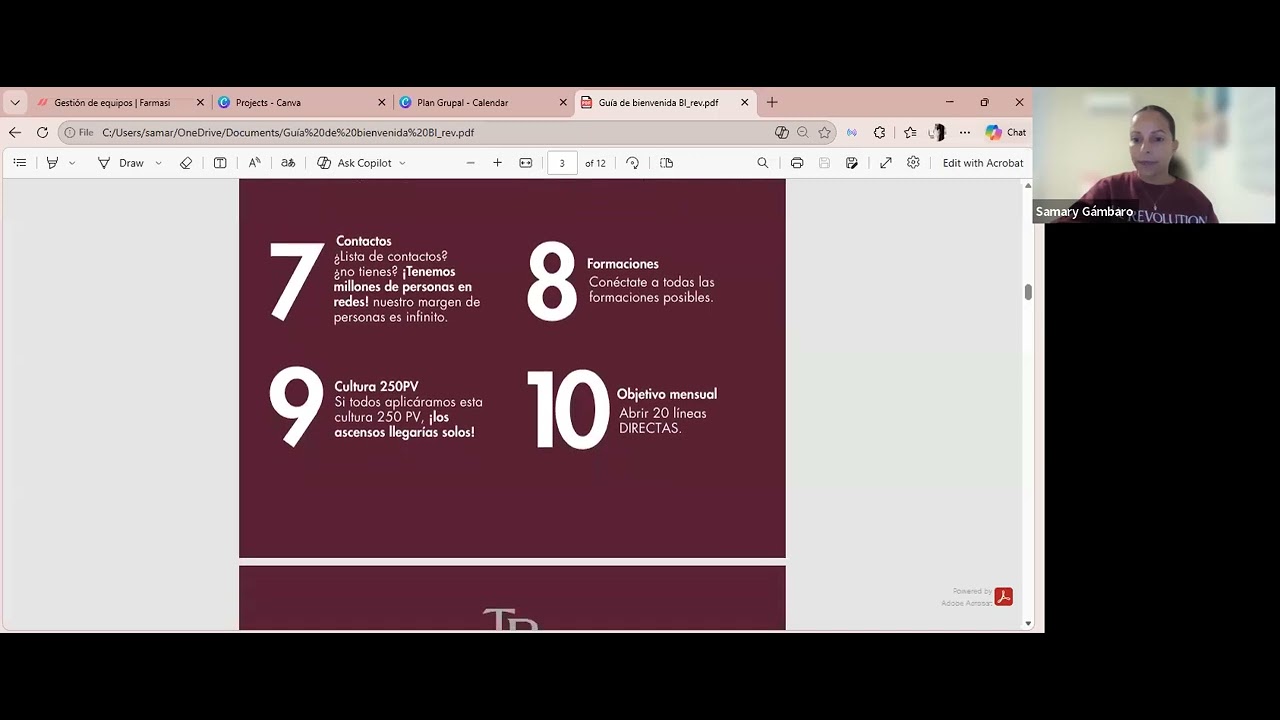Go back to previous page
The image size is (1280, 720).
point(14,132)
